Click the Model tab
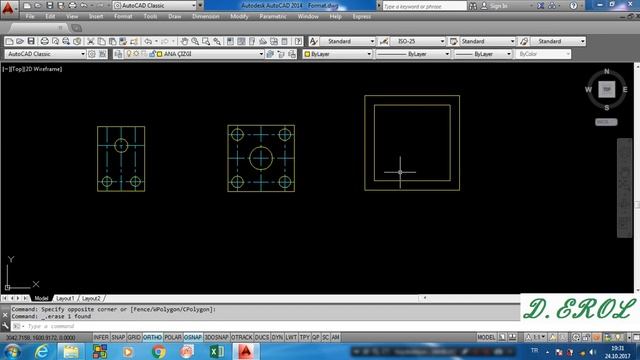Viewport: 640px width, 360px height. [41, 298]
